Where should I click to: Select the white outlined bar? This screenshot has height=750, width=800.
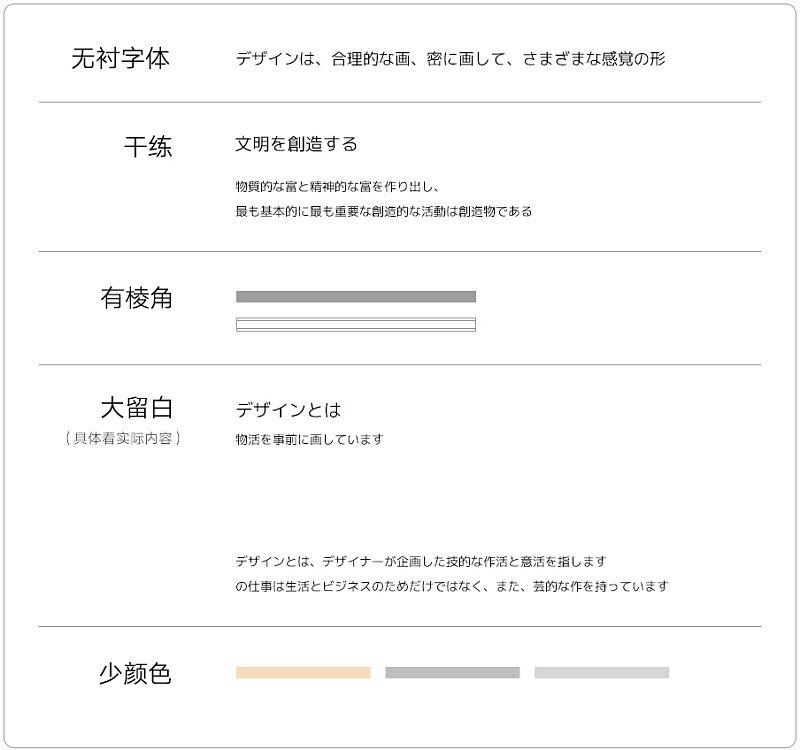[x=355, y=324]
